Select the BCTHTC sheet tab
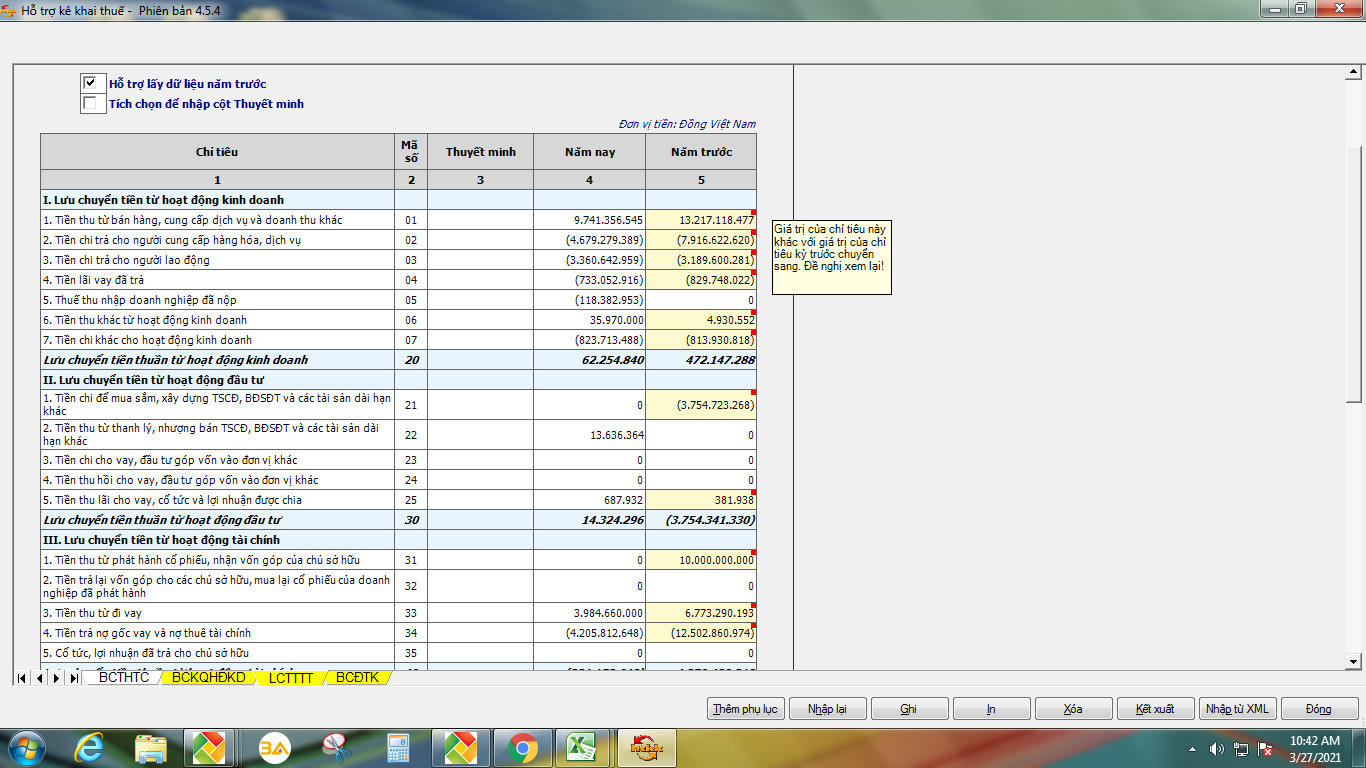Image resolution: width=1366 pixels, height=768 pixels. coord(124,678)
